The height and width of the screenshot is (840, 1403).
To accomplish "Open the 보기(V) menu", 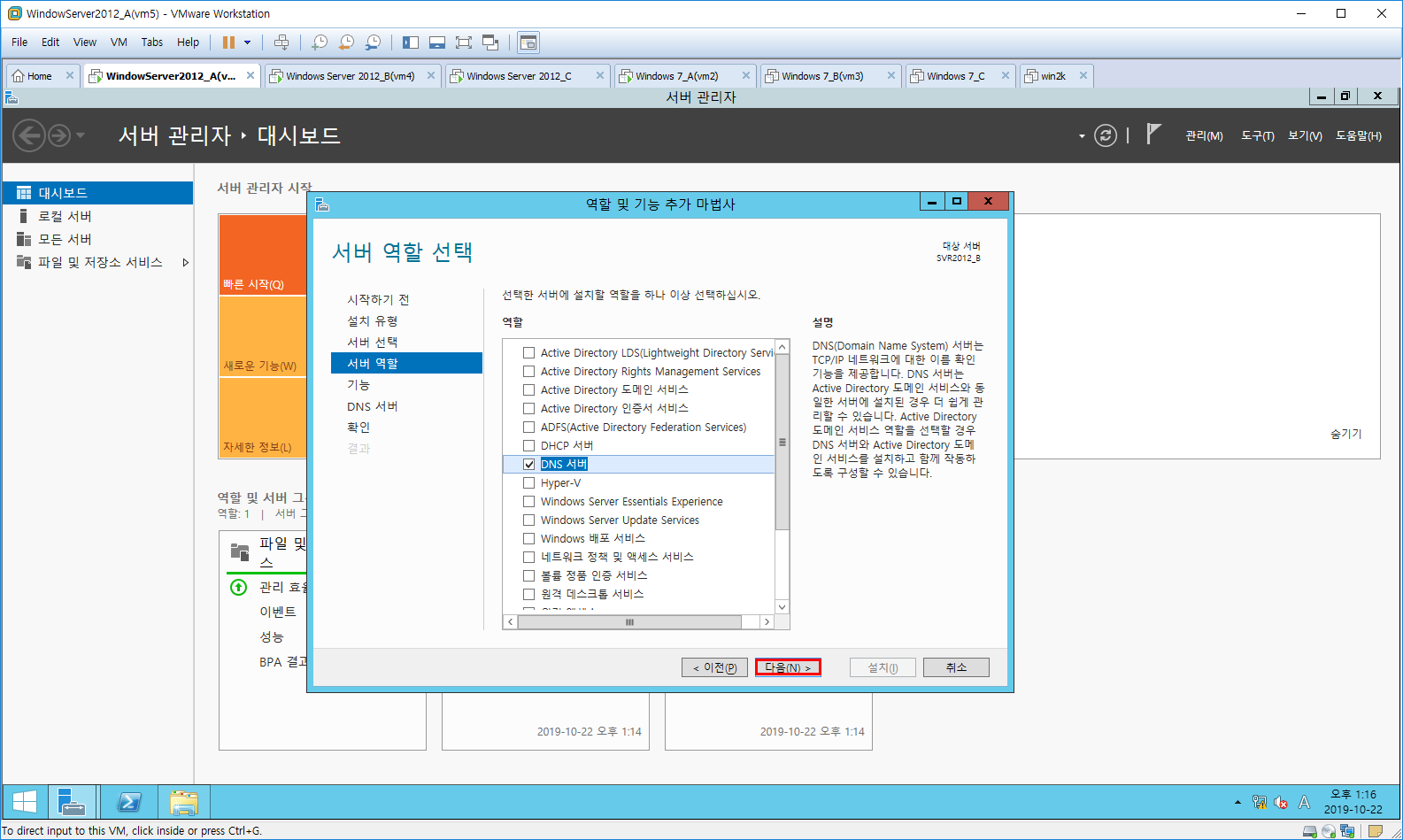I will (1305, 135).
